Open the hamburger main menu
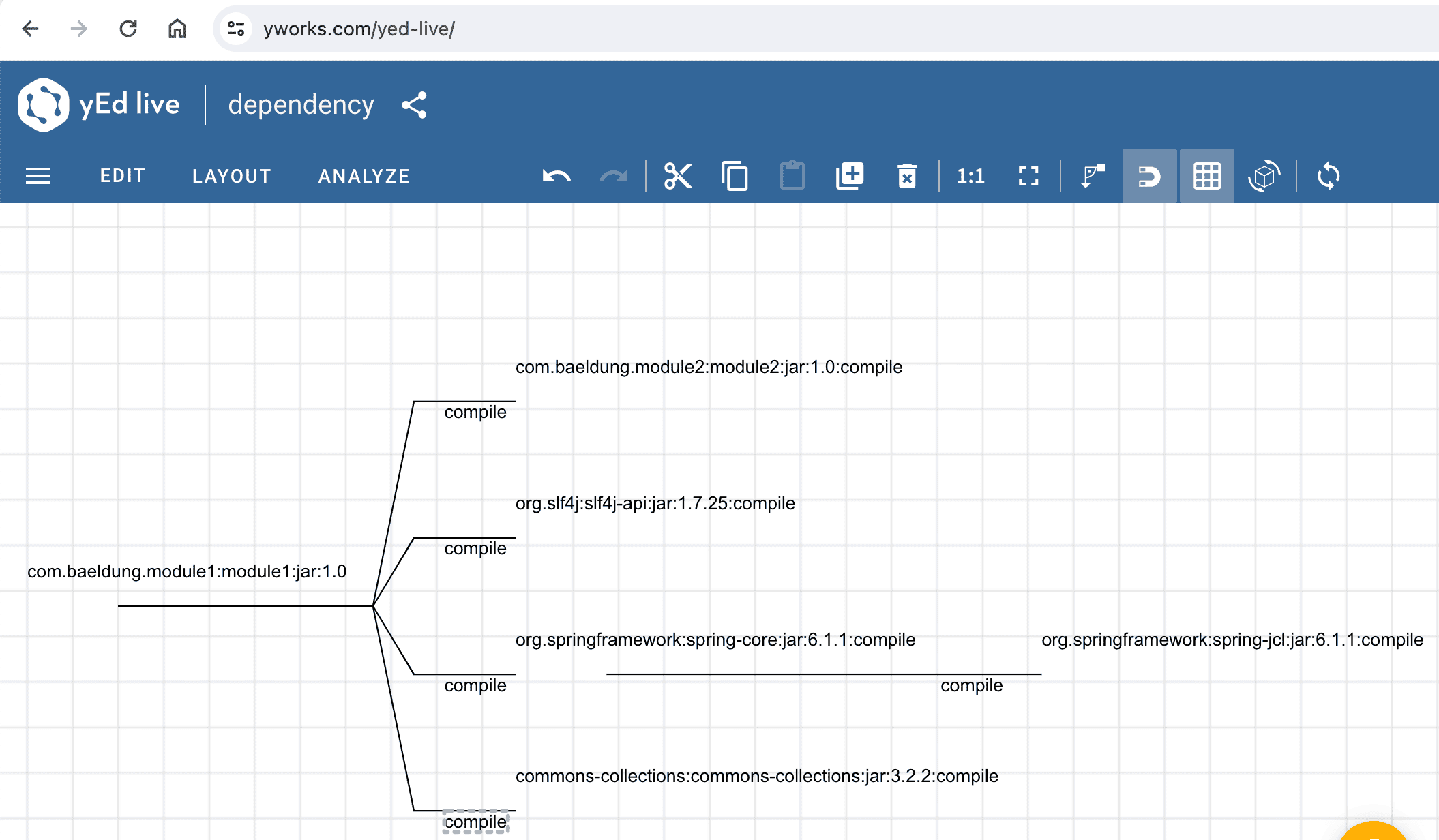Image resolution: width=1439 pixels, height=840 pixels. [38, 177]
